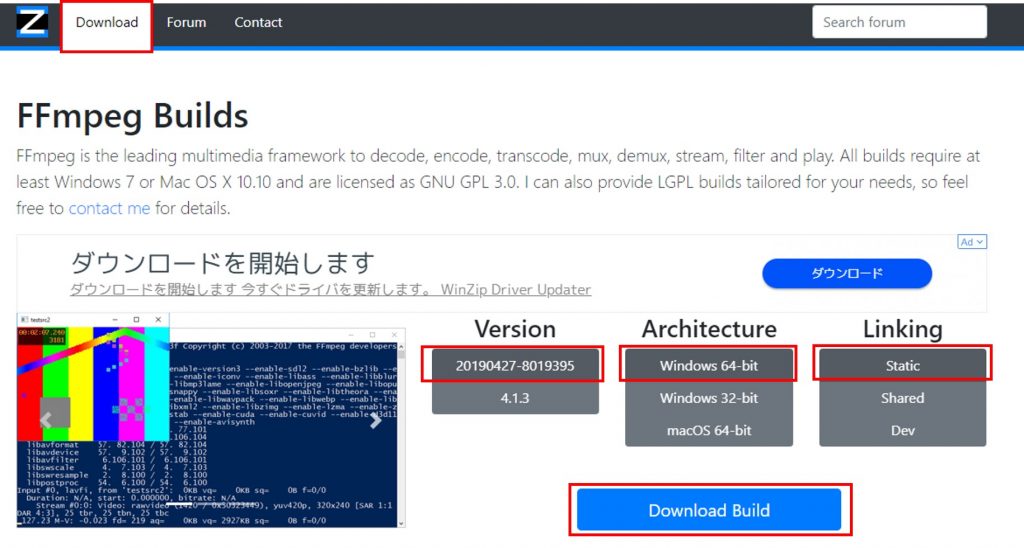1024x548 pixels.
Task: Follow the 'contact me' link
Action: 109,208
